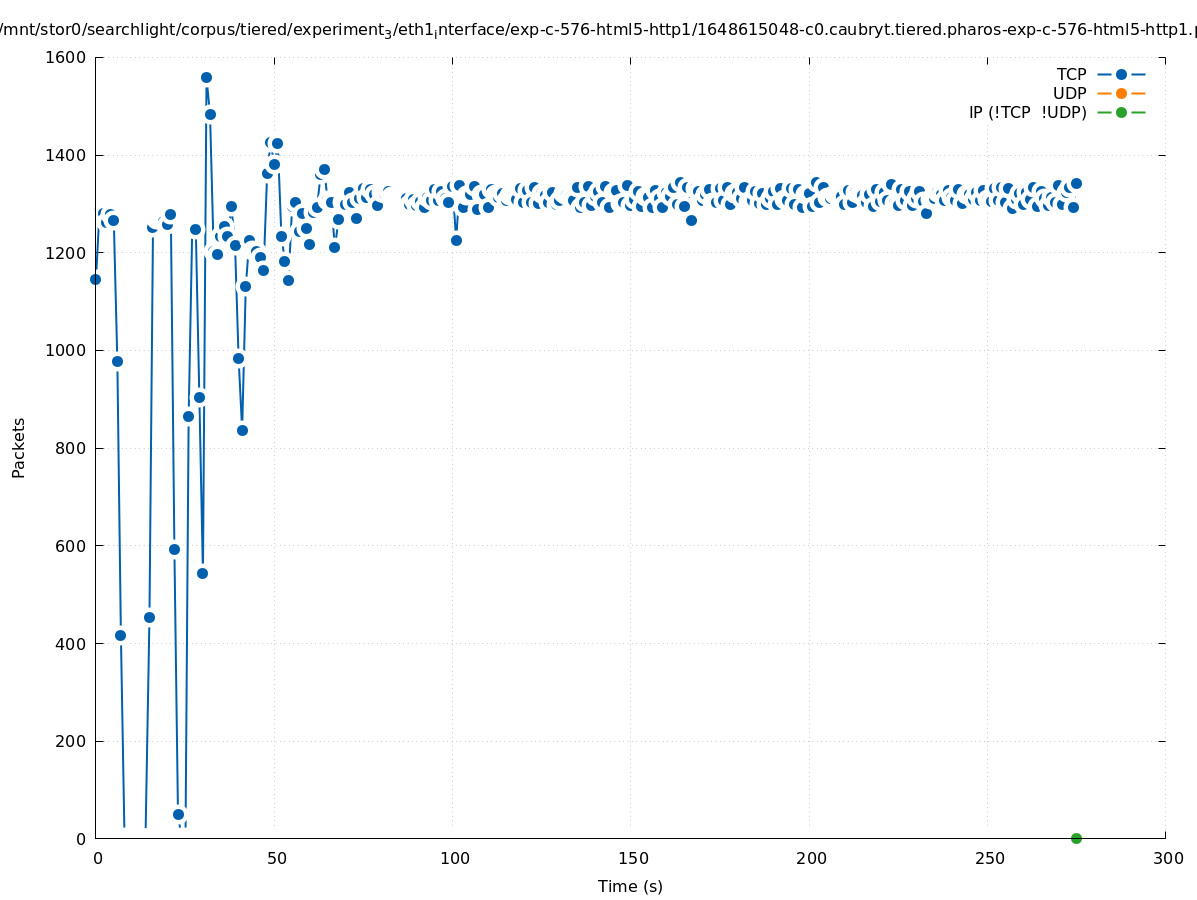Toggle the TCP series legend label
Viewport: 1197px width, 900px height.
[1071, 74]
